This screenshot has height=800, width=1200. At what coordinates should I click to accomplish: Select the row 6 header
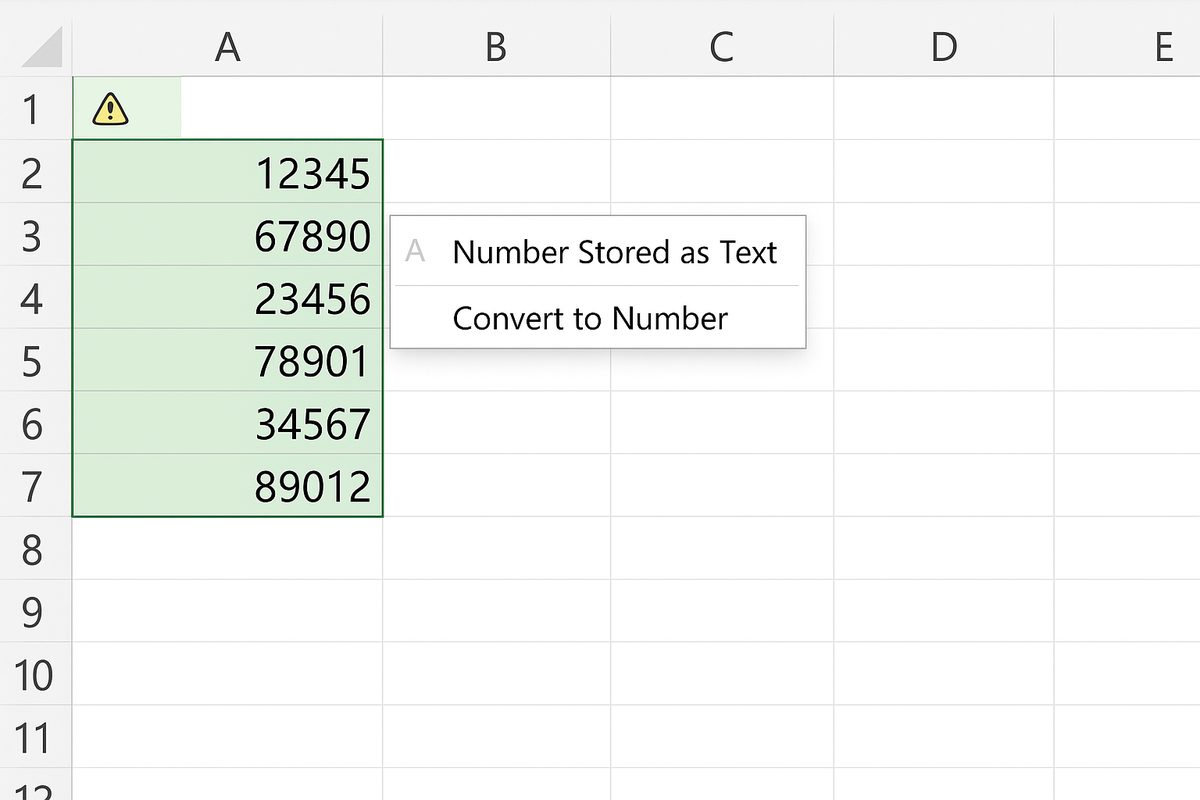pyautogui.click(x=36, y=424)
